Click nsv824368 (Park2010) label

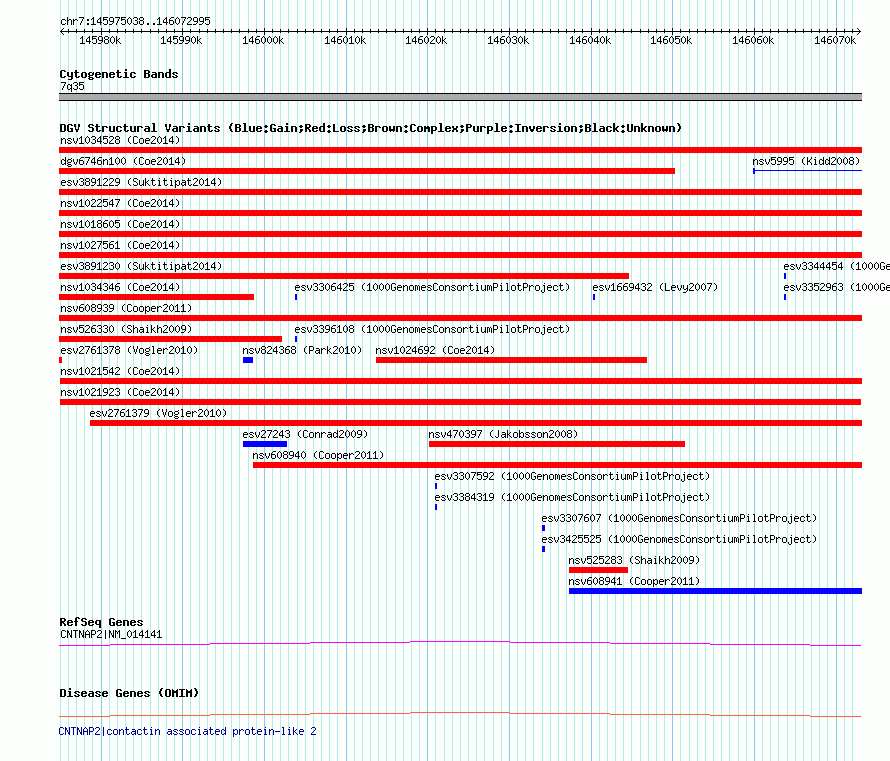click(302, 350)
